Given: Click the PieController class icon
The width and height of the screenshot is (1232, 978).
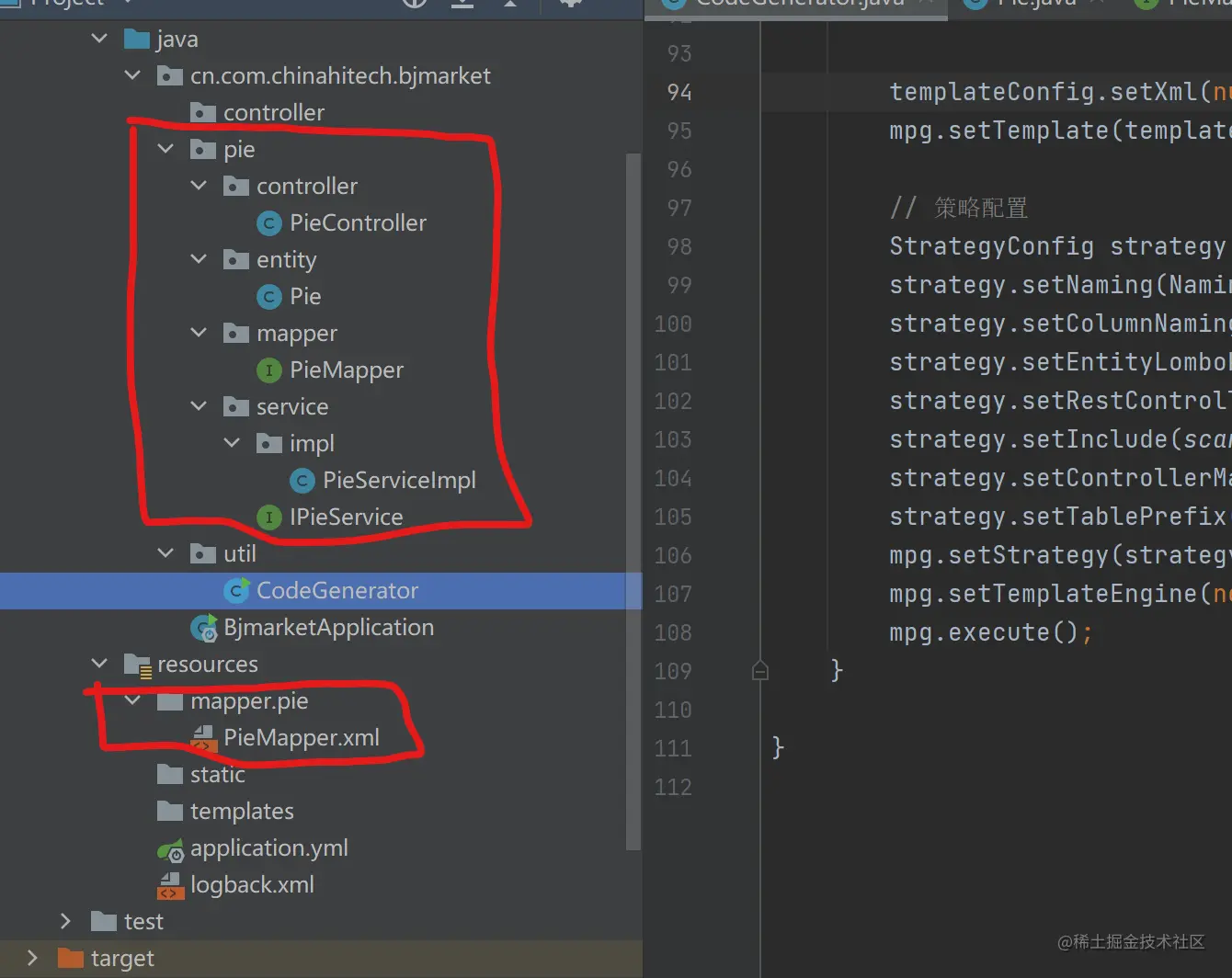Looking at the screenshot, I should [268, 222].
